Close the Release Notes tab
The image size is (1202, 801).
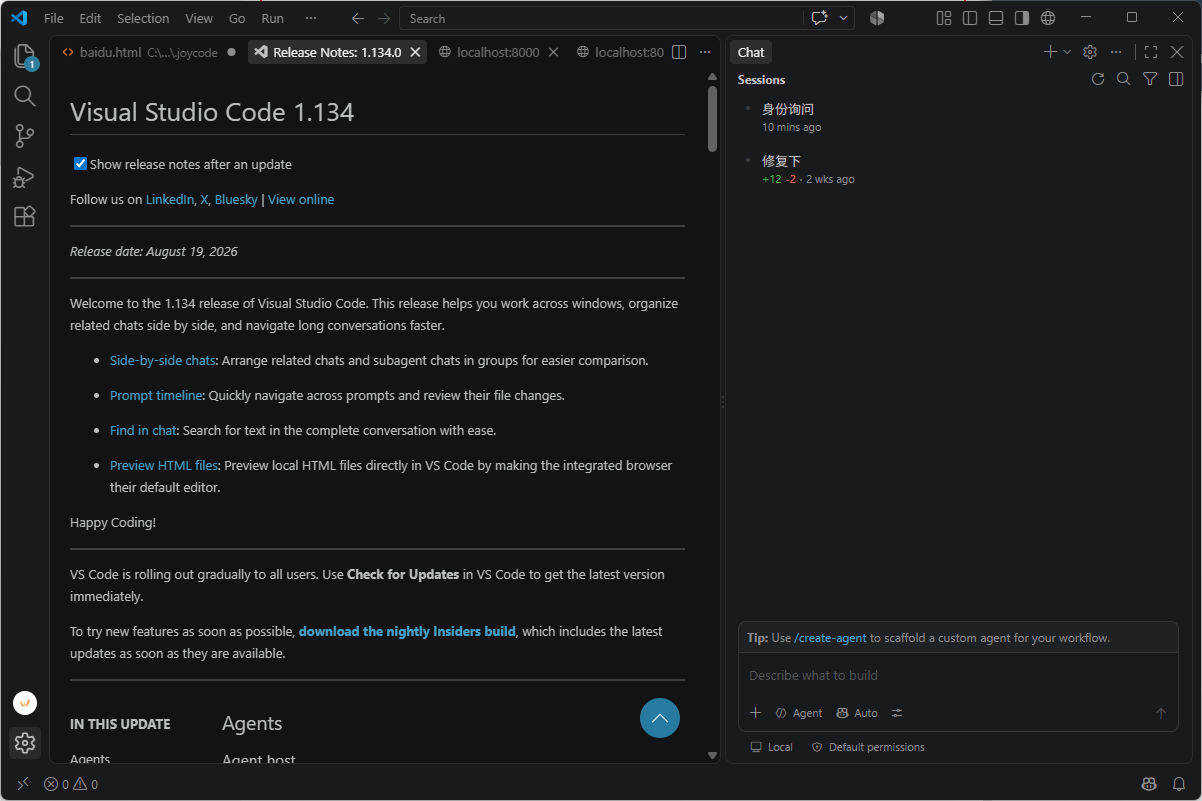416,52
